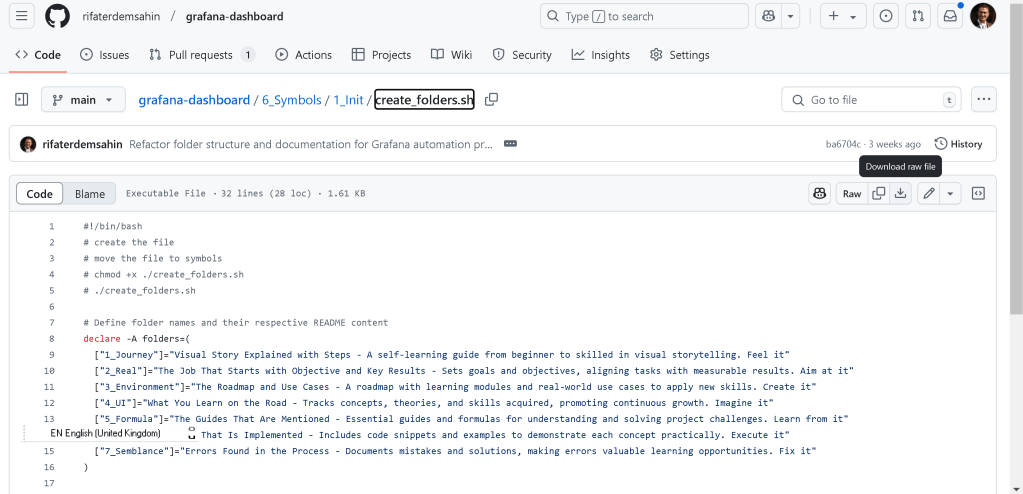Viewport: 1023px width, 494px height.
Task: Open the Raw file view
Action: pyautogui.click(x=852, y=193)
